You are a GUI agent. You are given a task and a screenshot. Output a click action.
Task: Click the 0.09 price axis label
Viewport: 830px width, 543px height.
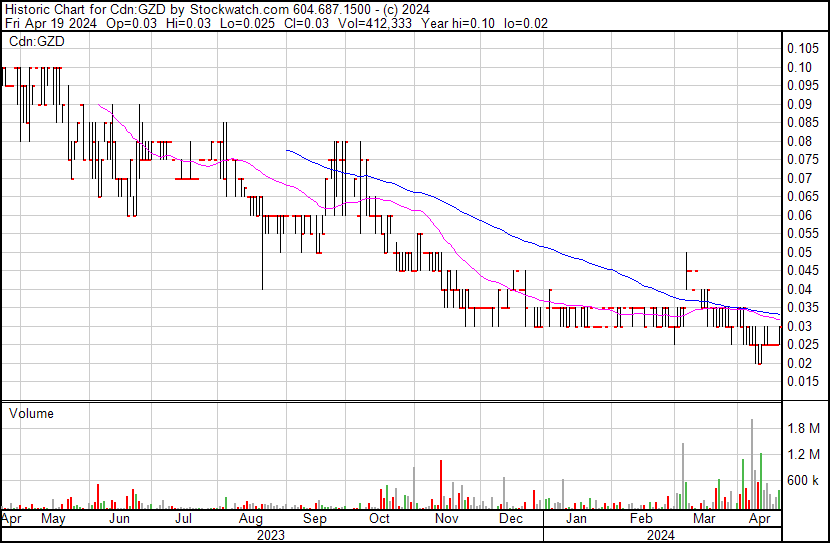tap(799, 104)
